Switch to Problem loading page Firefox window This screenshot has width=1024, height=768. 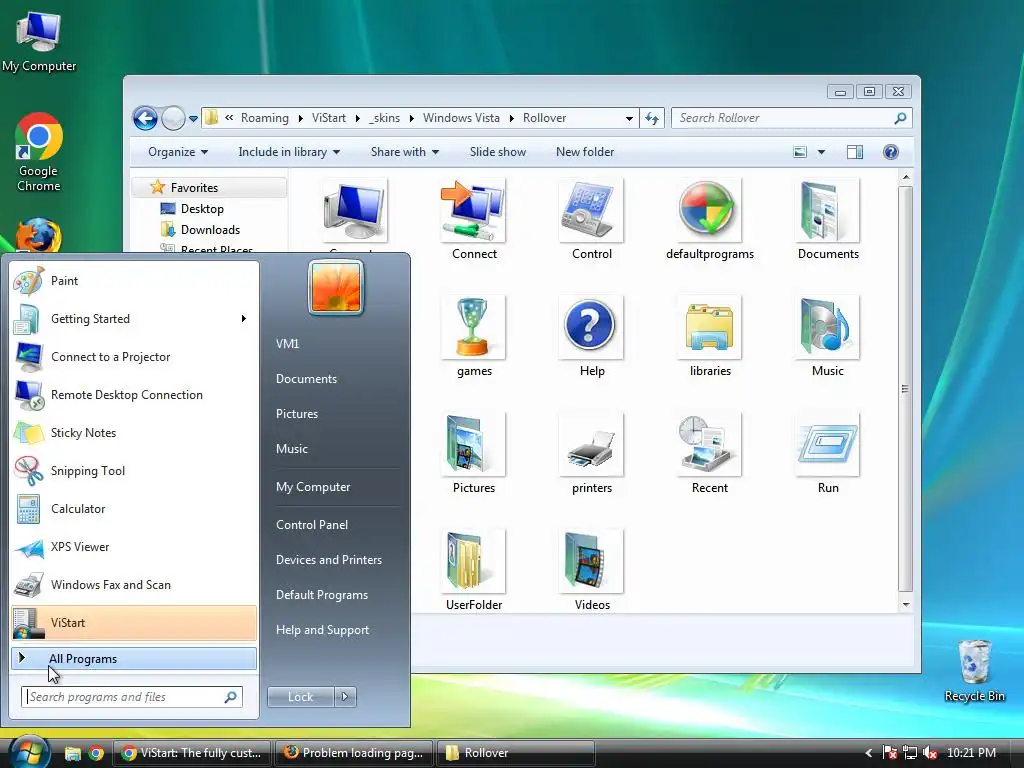coord(355,753)
